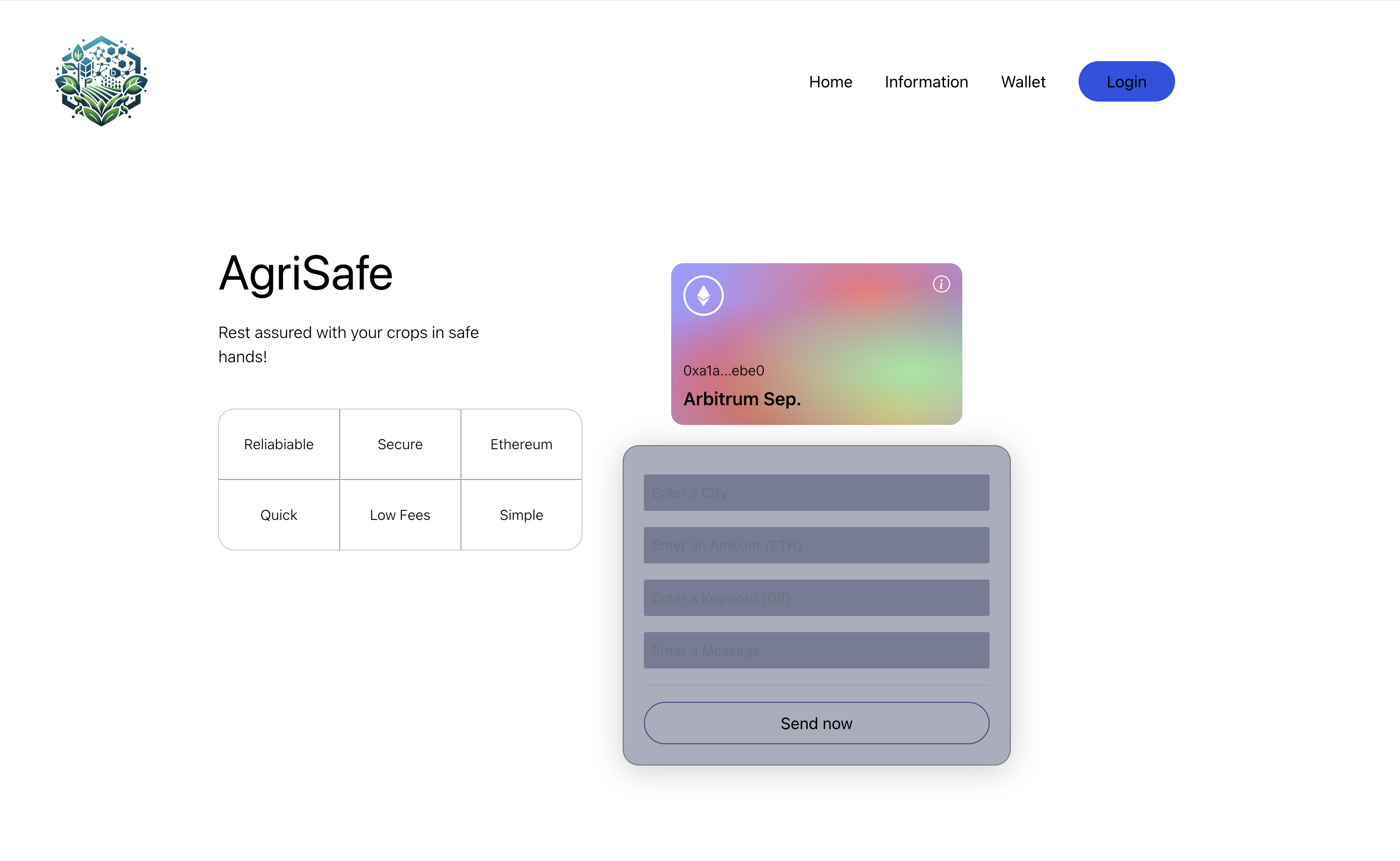Click the Enter an Amount (ETH) field
This screenshot has width=1400, height=861.
click(816, 545)
